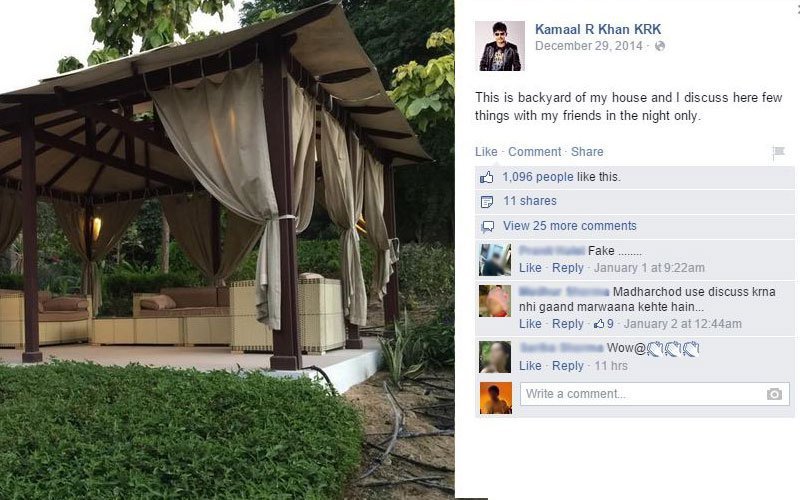Open the 11 shares list
Image resolution: width=800 pixels, height=500 pixels.
pyautogui.click(x=530, y=201)
